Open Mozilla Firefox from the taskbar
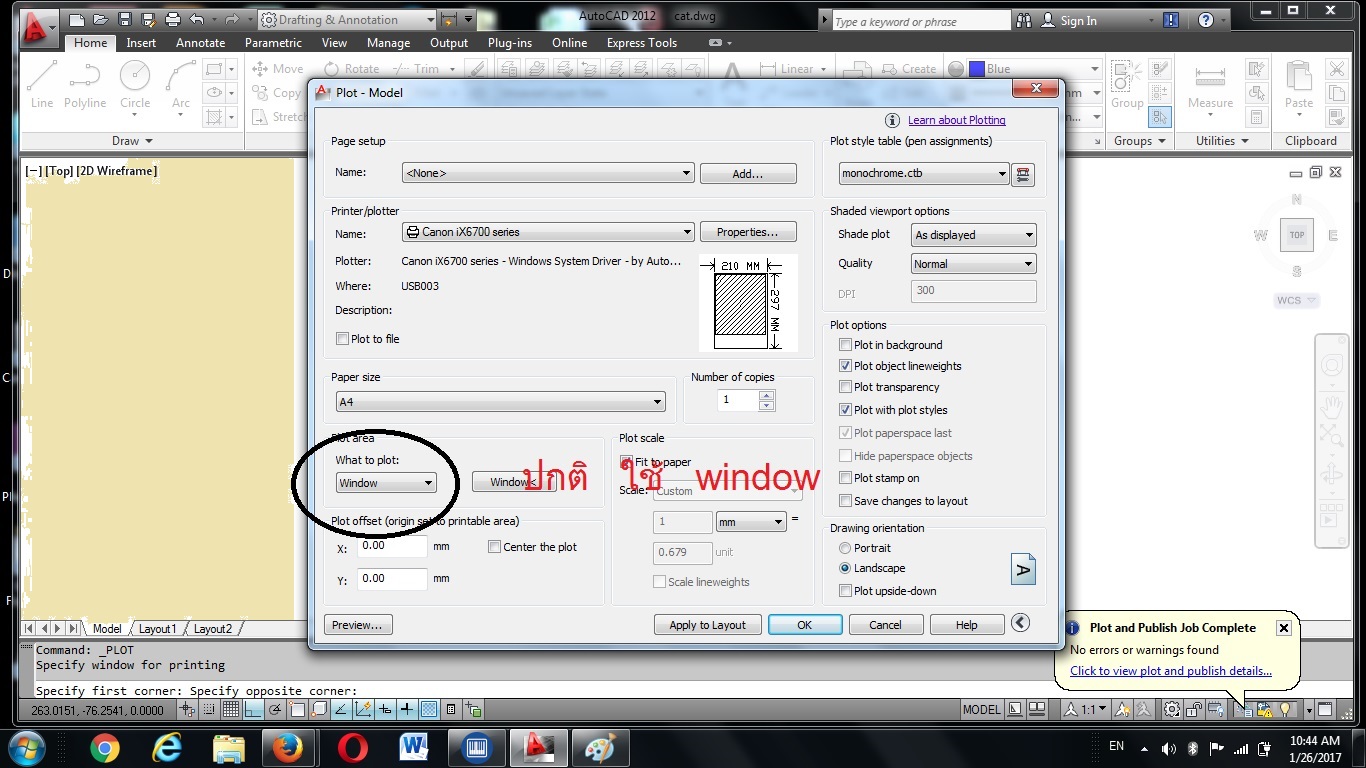The width and height of the screenshot is (1366, 768). click(288, 748)
